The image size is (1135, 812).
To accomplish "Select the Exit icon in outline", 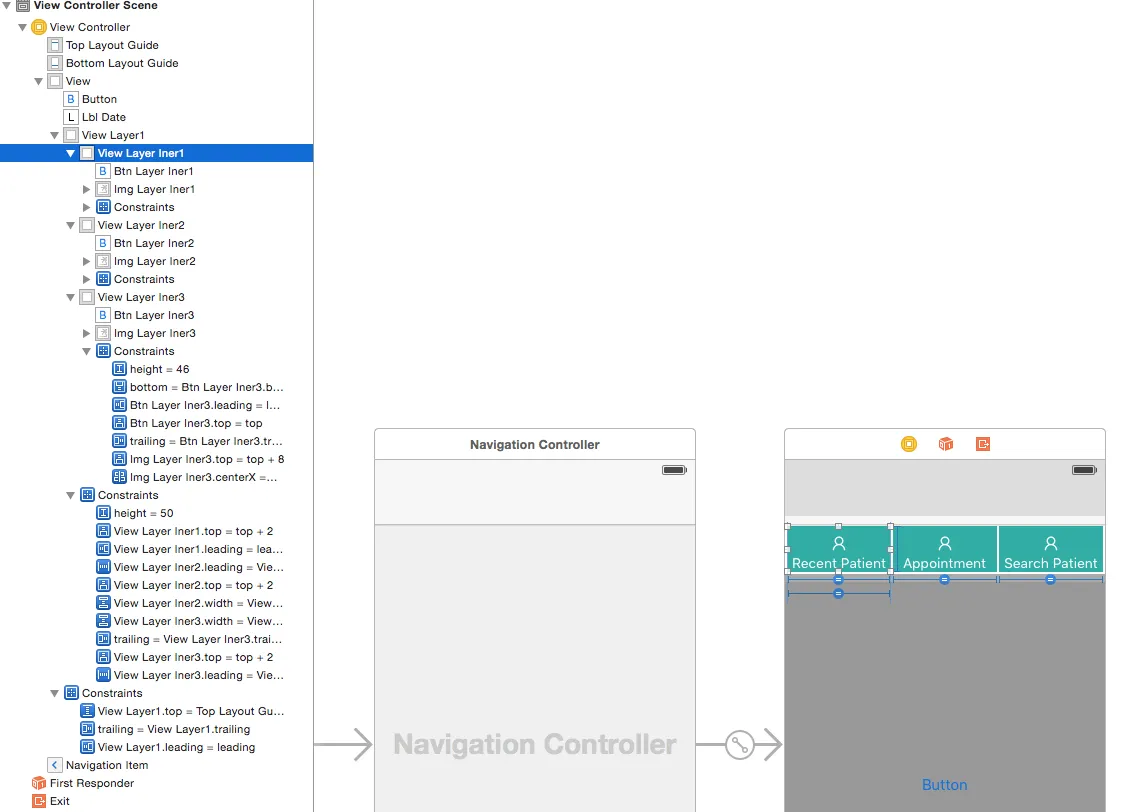I will pyautogui.click(x=39, y=801).
